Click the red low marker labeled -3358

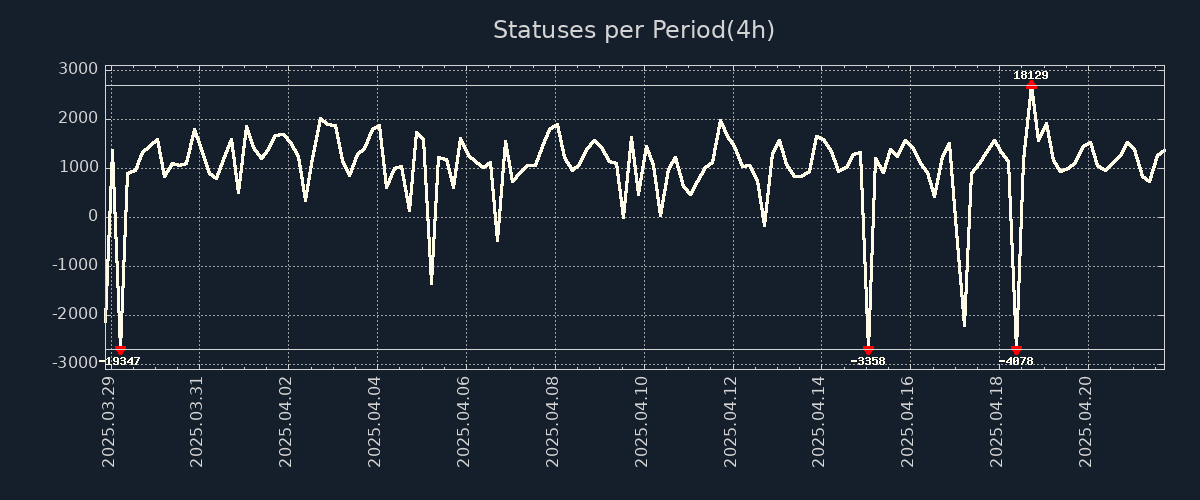coord(868,349)
